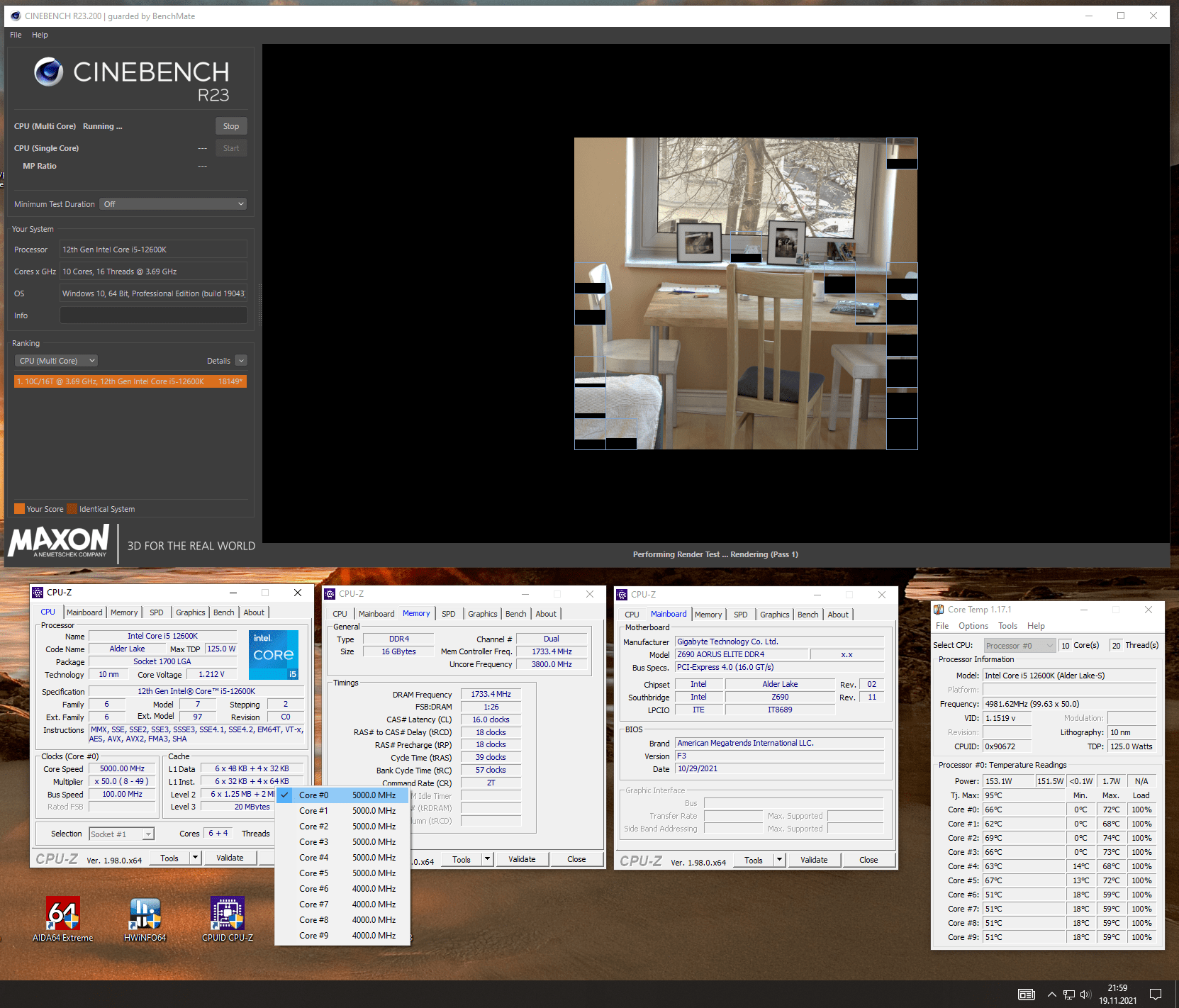Open the notification center icon

[1156, 994]
